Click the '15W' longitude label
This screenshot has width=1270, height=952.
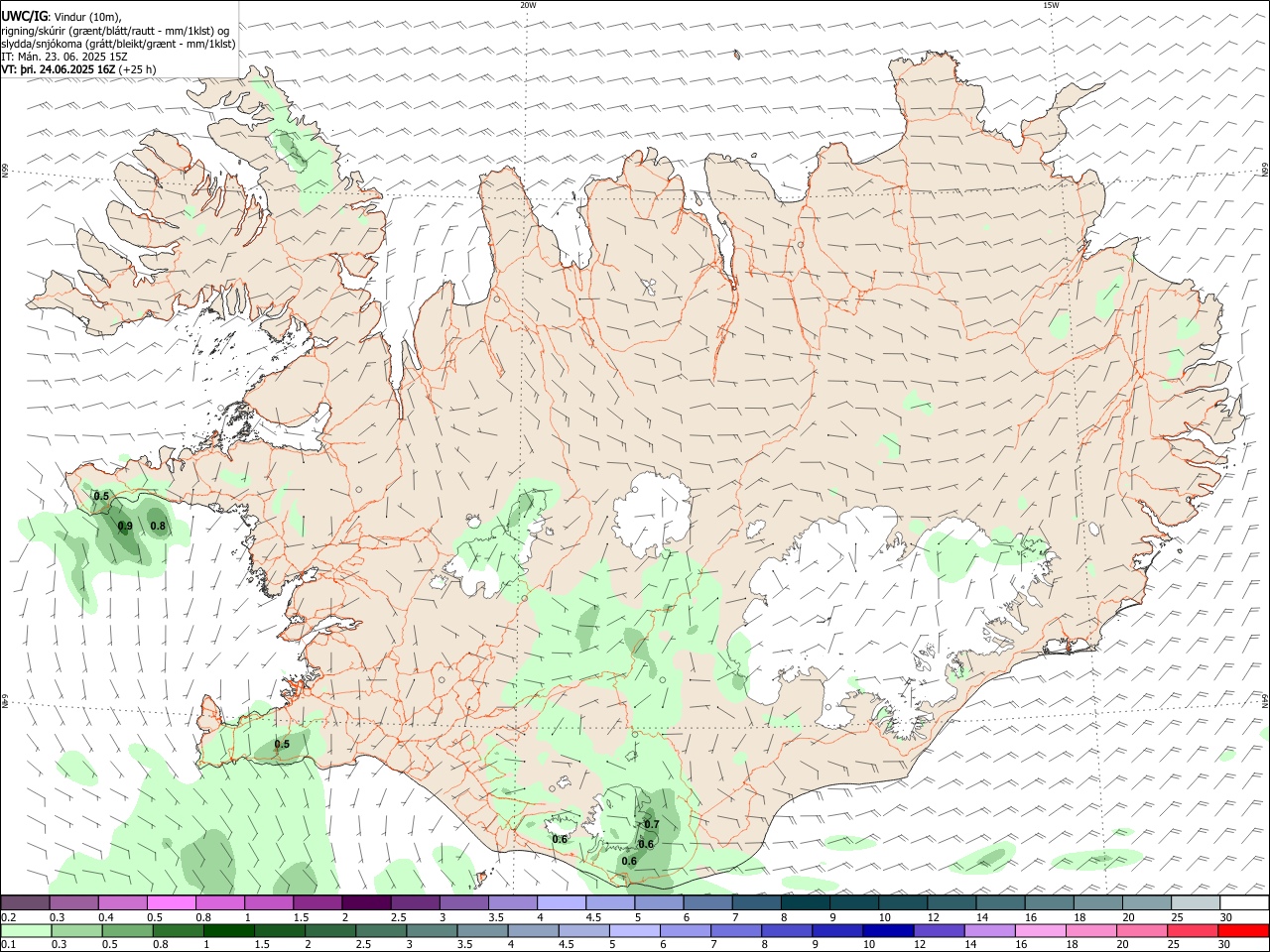[x=1051, y=5]
